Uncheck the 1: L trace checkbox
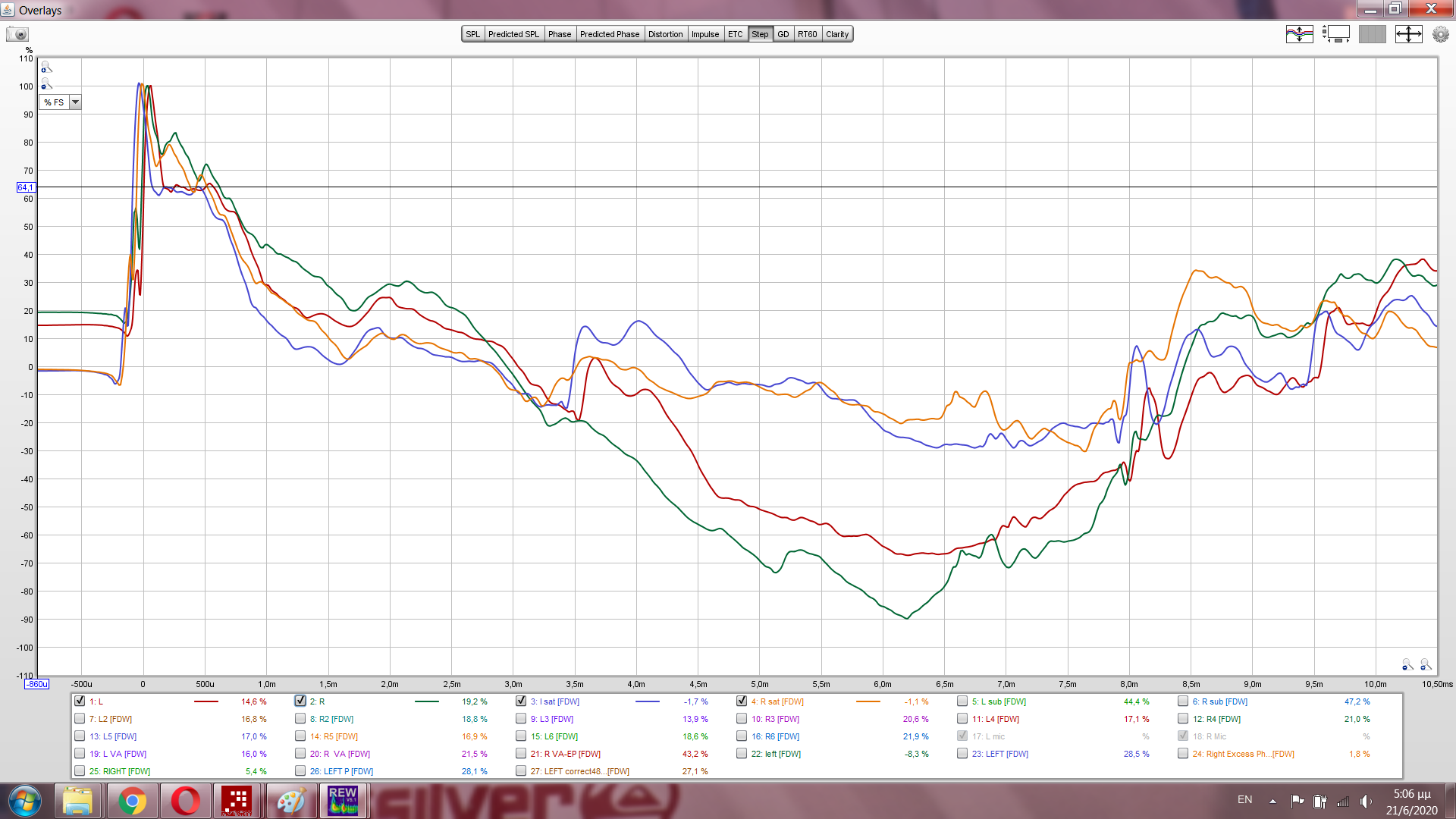1456x819 pixels. click(x=80, y=701)
